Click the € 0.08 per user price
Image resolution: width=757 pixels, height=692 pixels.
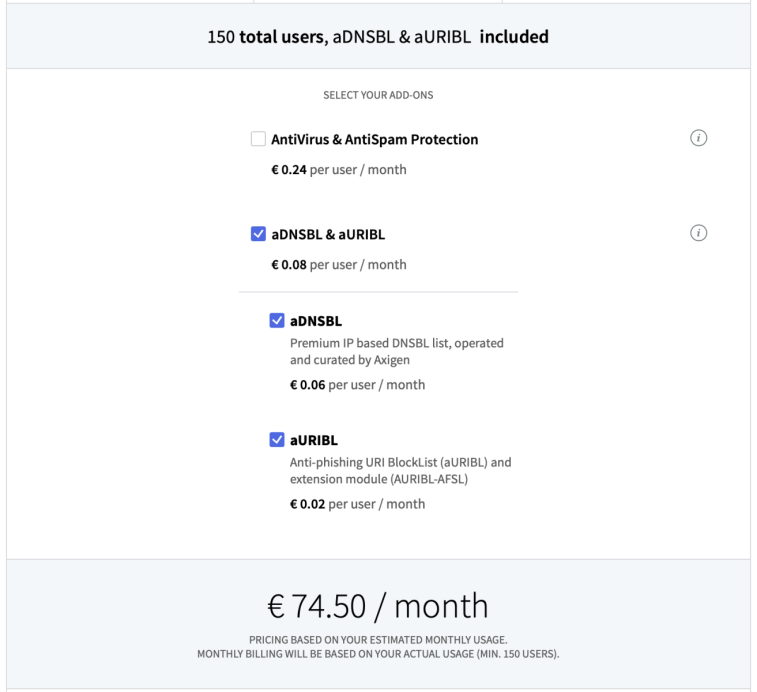(x=339, y=265)
